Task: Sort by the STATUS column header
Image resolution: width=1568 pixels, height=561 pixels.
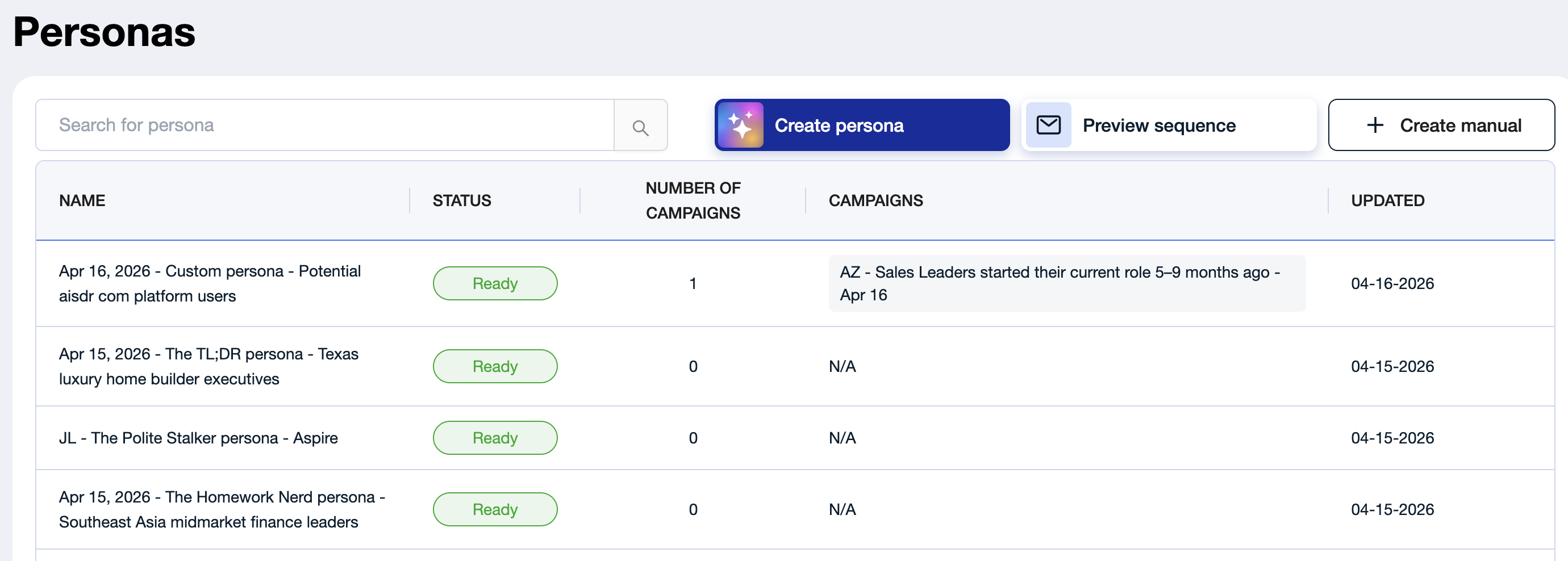Action: tap(462, 201)
